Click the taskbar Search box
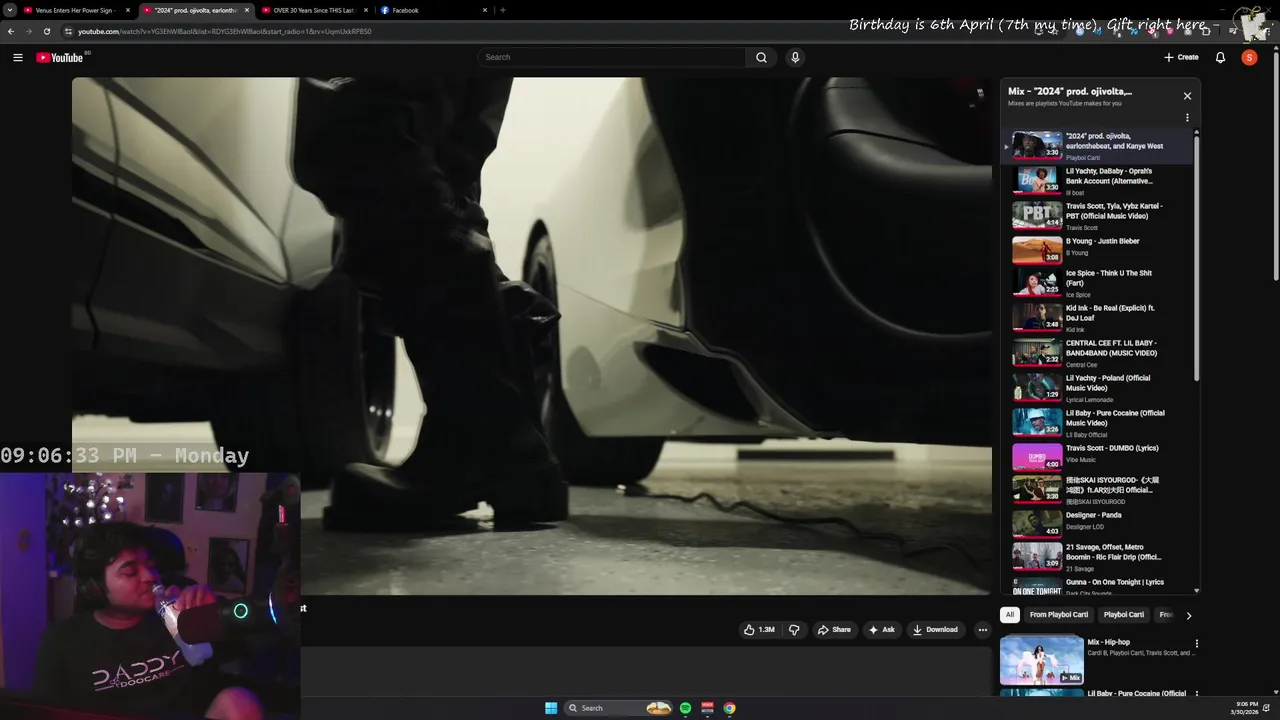The image size is (1280, 720). pos(619,708)
